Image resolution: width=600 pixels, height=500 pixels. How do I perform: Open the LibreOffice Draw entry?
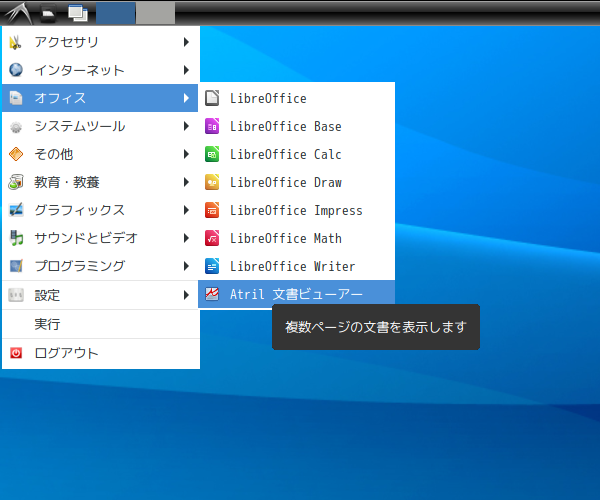pyautogui.click(x=297, y=182)
